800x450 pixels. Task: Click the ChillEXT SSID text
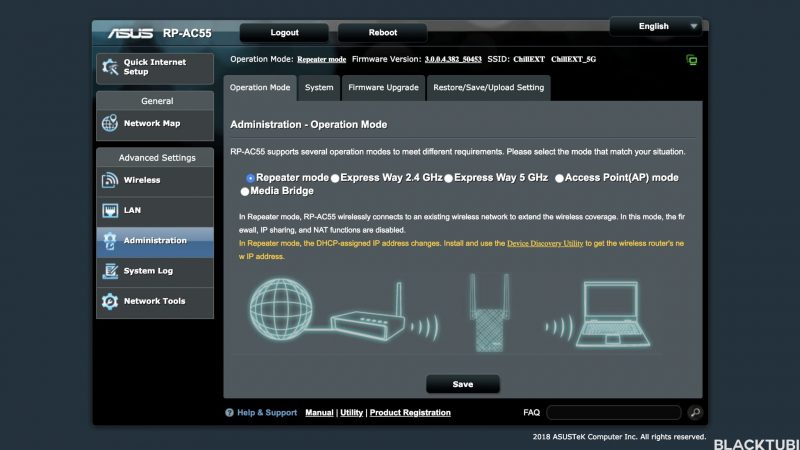[x=529, y=60]
